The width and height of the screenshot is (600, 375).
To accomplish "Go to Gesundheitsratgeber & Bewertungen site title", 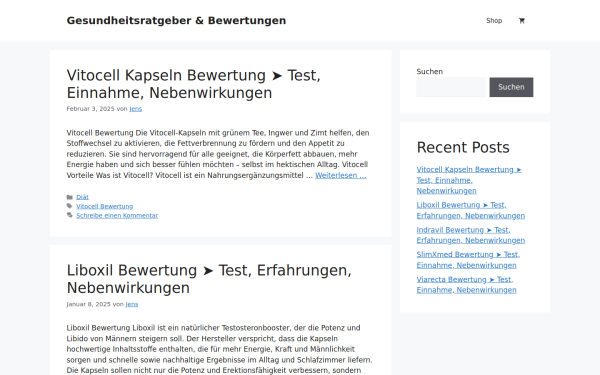I will coord(176,20).
